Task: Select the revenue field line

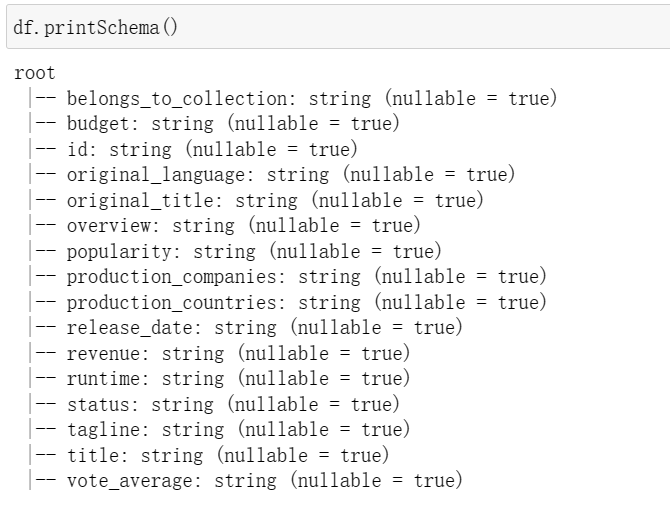Action: pos(220,353)
